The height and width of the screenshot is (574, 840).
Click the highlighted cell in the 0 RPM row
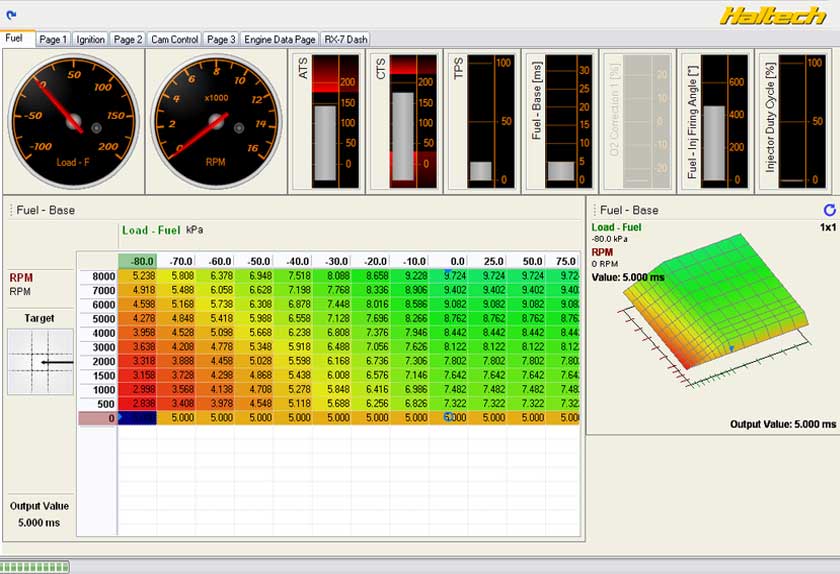coord(137,418)
